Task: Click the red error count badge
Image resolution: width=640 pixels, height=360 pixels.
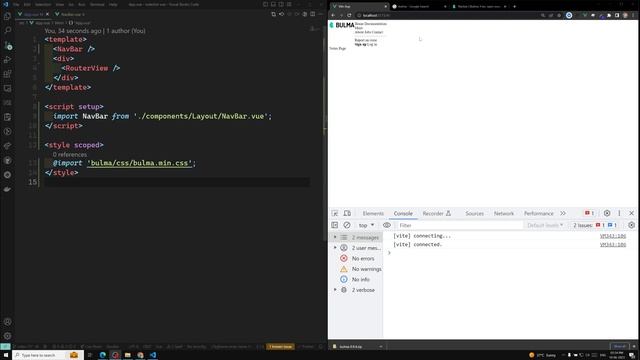Action: click(589, 213)
